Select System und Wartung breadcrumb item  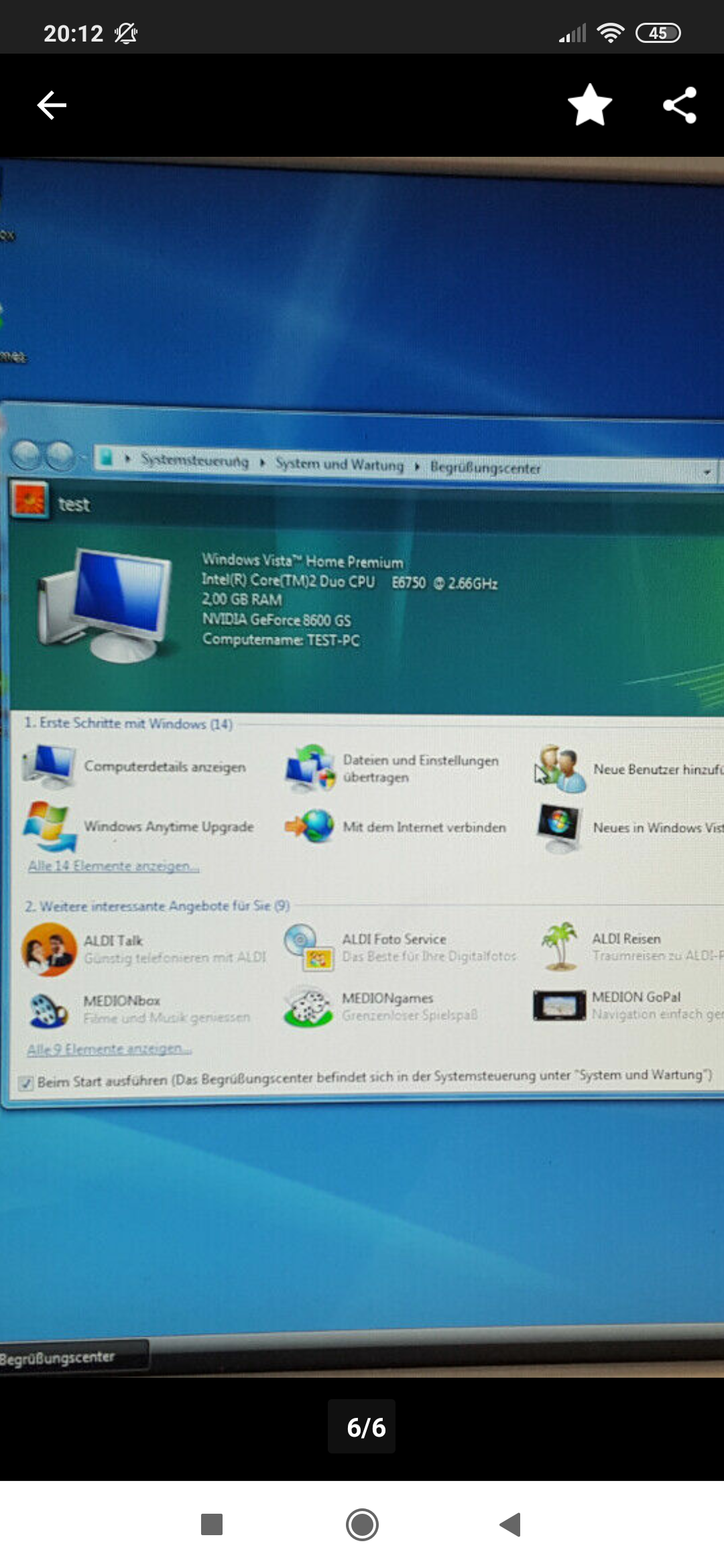point(340,464)
